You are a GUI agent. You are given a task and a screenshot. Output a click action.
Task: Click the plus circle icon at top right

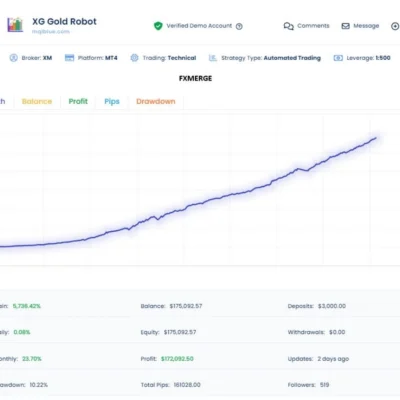(395, 26)
